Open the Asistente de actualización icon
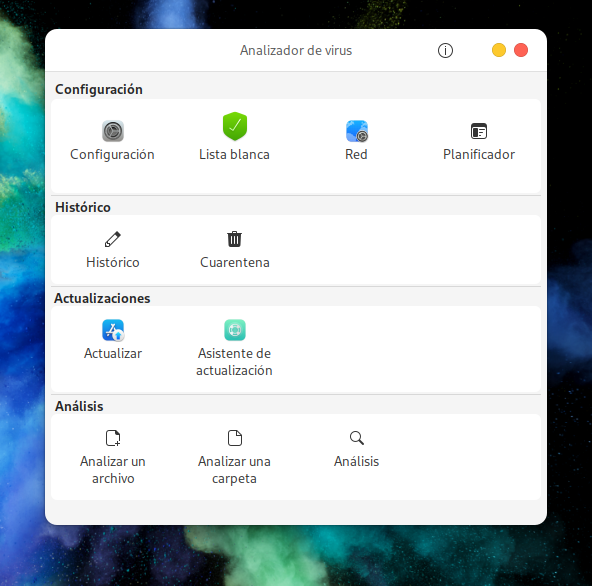This screenshot has height=586, width=592. [x=235, y=330]
